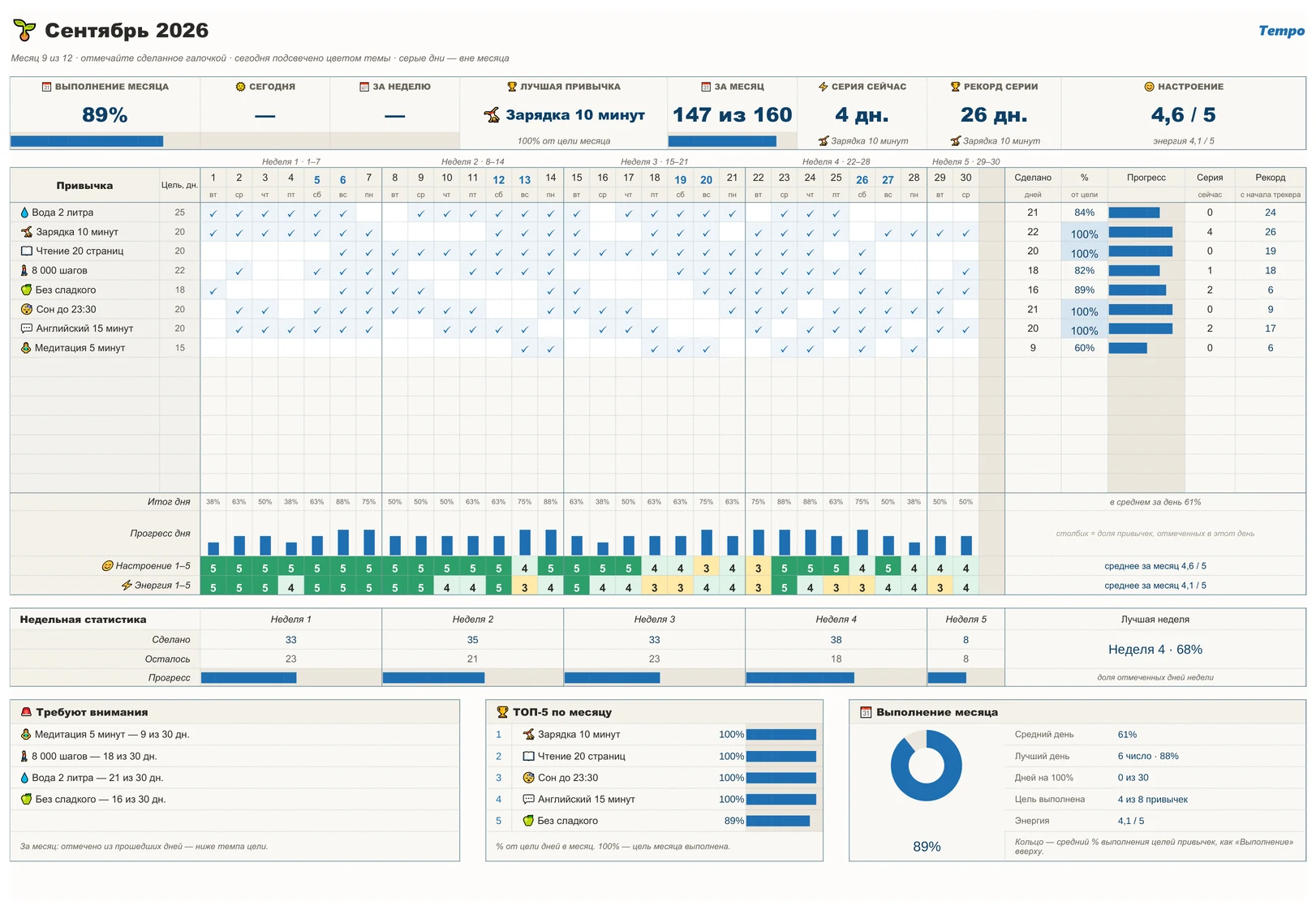Click the sleeping face icon for Сон до 23:30

27,309
